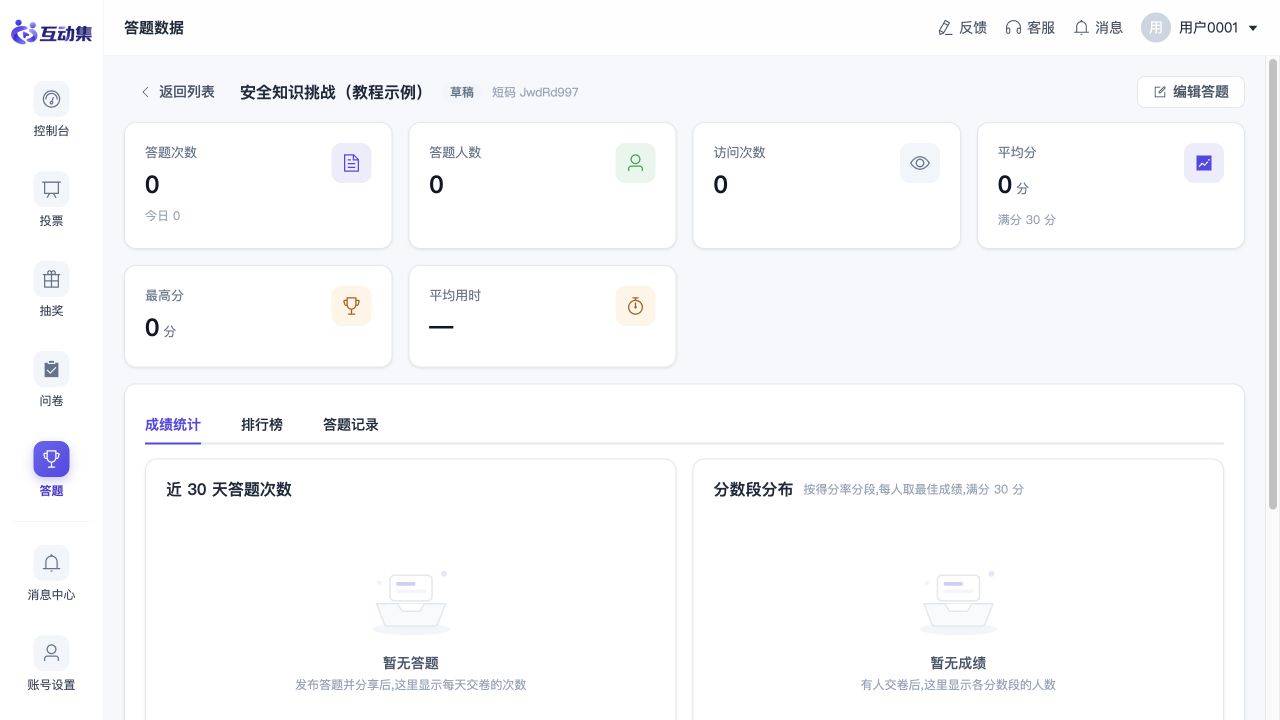Click the 平均用时 stopwatch icon
This screenshot has height=720, width=1280.
[x=635, y=306]
